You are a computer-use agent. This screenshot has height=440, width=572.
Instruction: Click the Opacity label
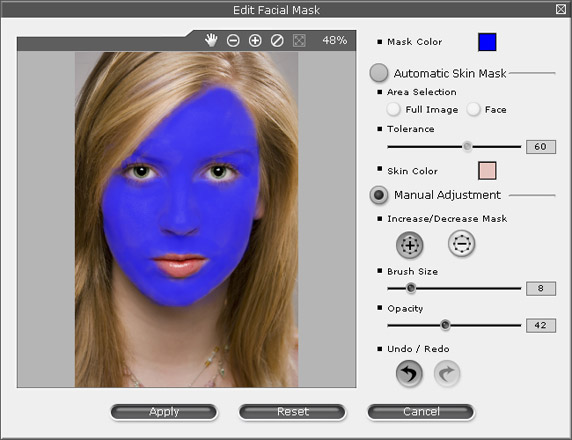(405, 309)
